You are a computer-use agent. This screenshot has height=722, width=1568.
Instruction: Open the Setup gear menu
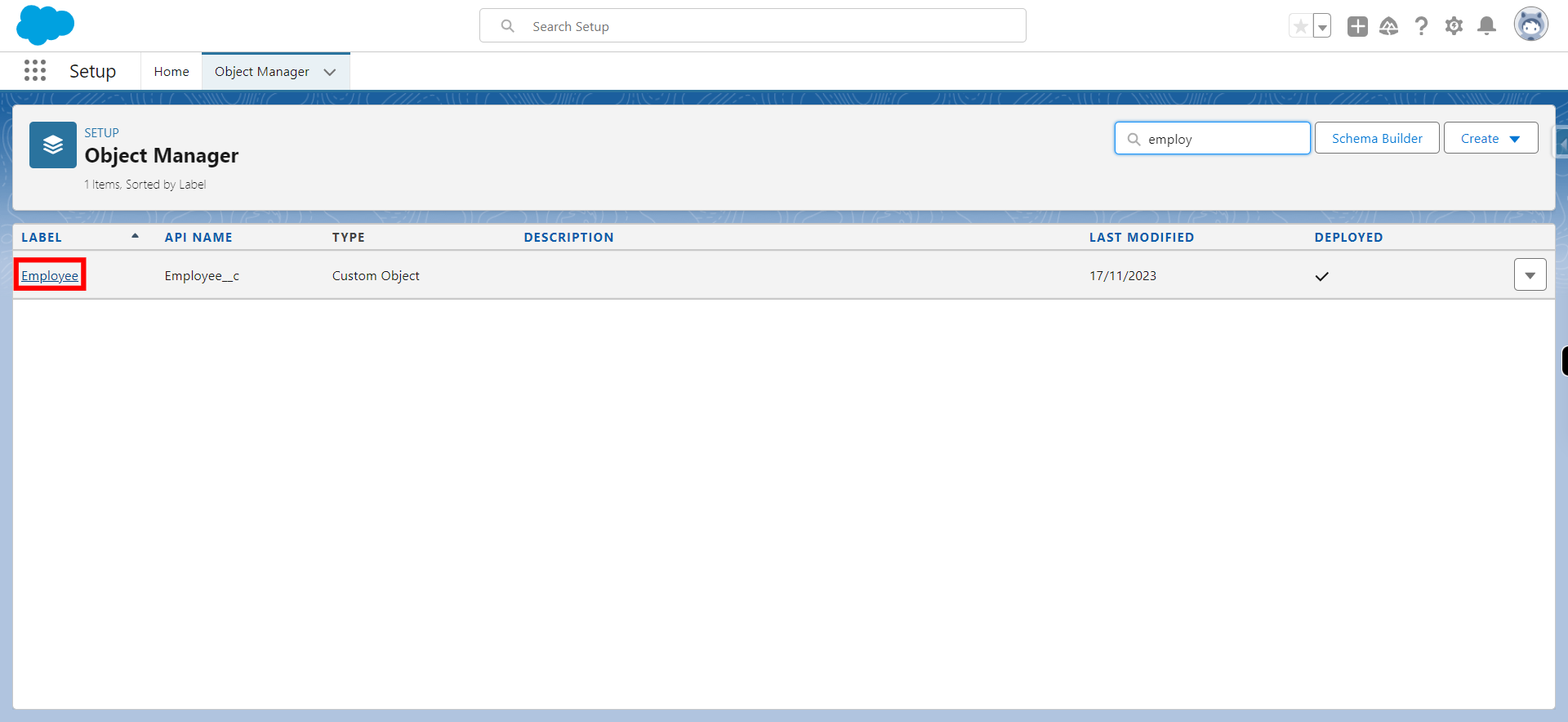pos(1454,26)
